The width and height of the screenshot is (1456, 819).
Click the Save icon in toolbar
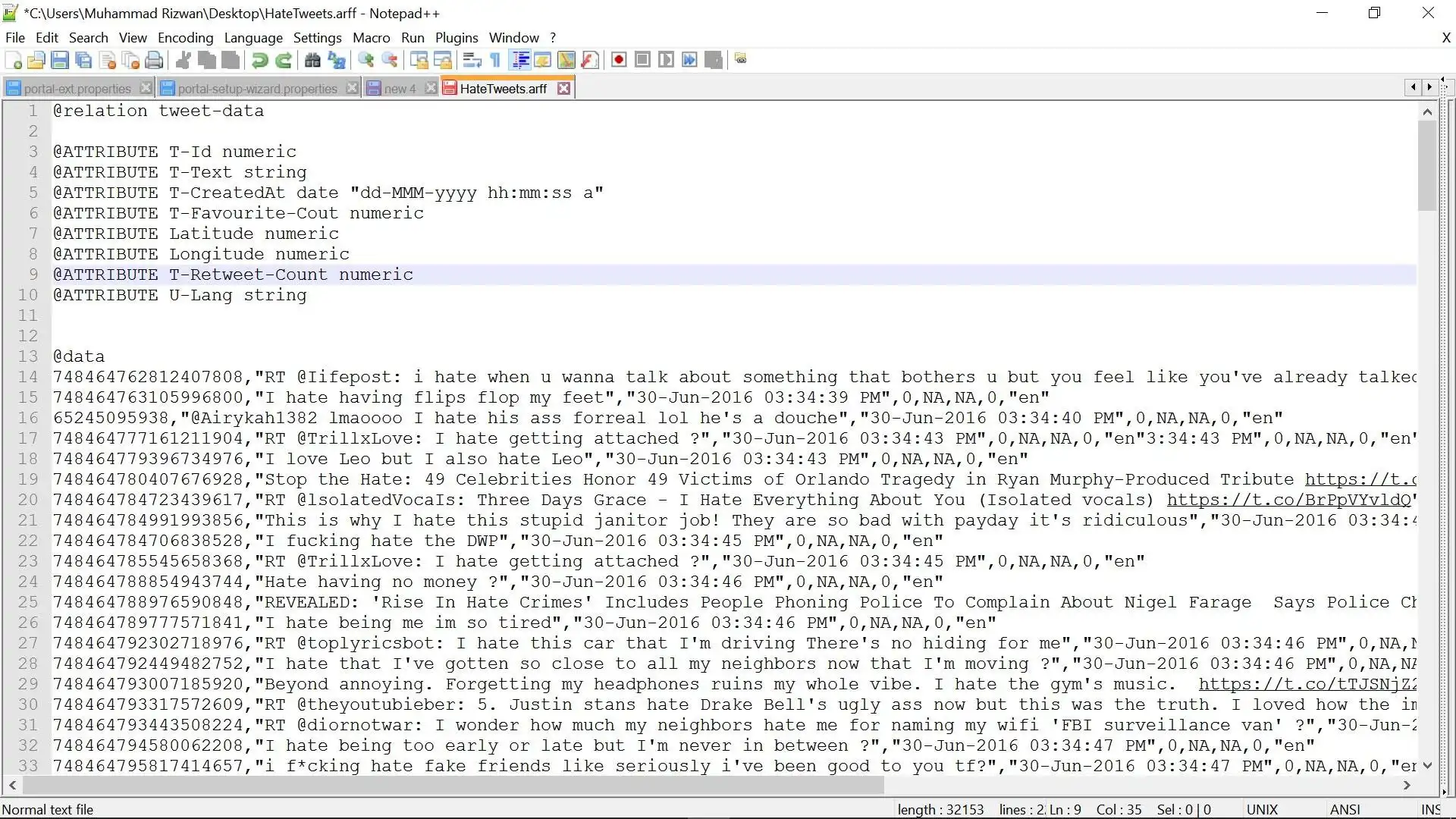click(x=59, y=60)
